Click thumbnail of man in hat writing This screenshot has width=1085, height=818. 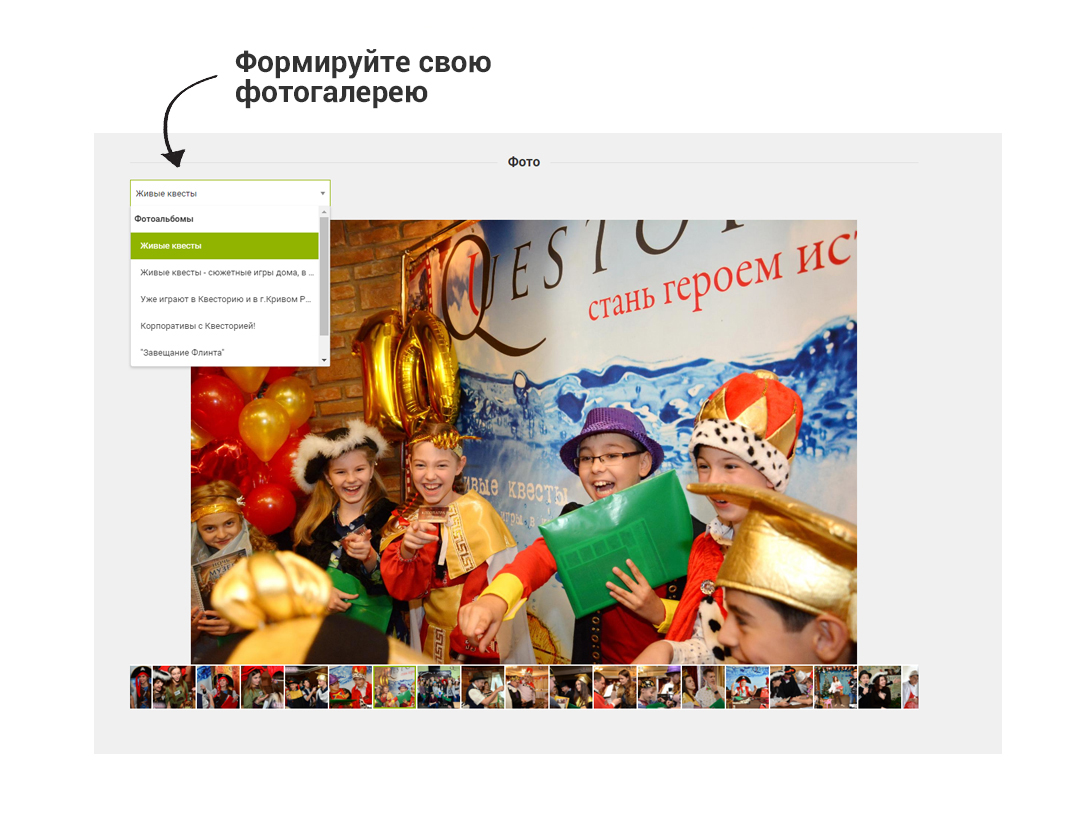(482, 688)
